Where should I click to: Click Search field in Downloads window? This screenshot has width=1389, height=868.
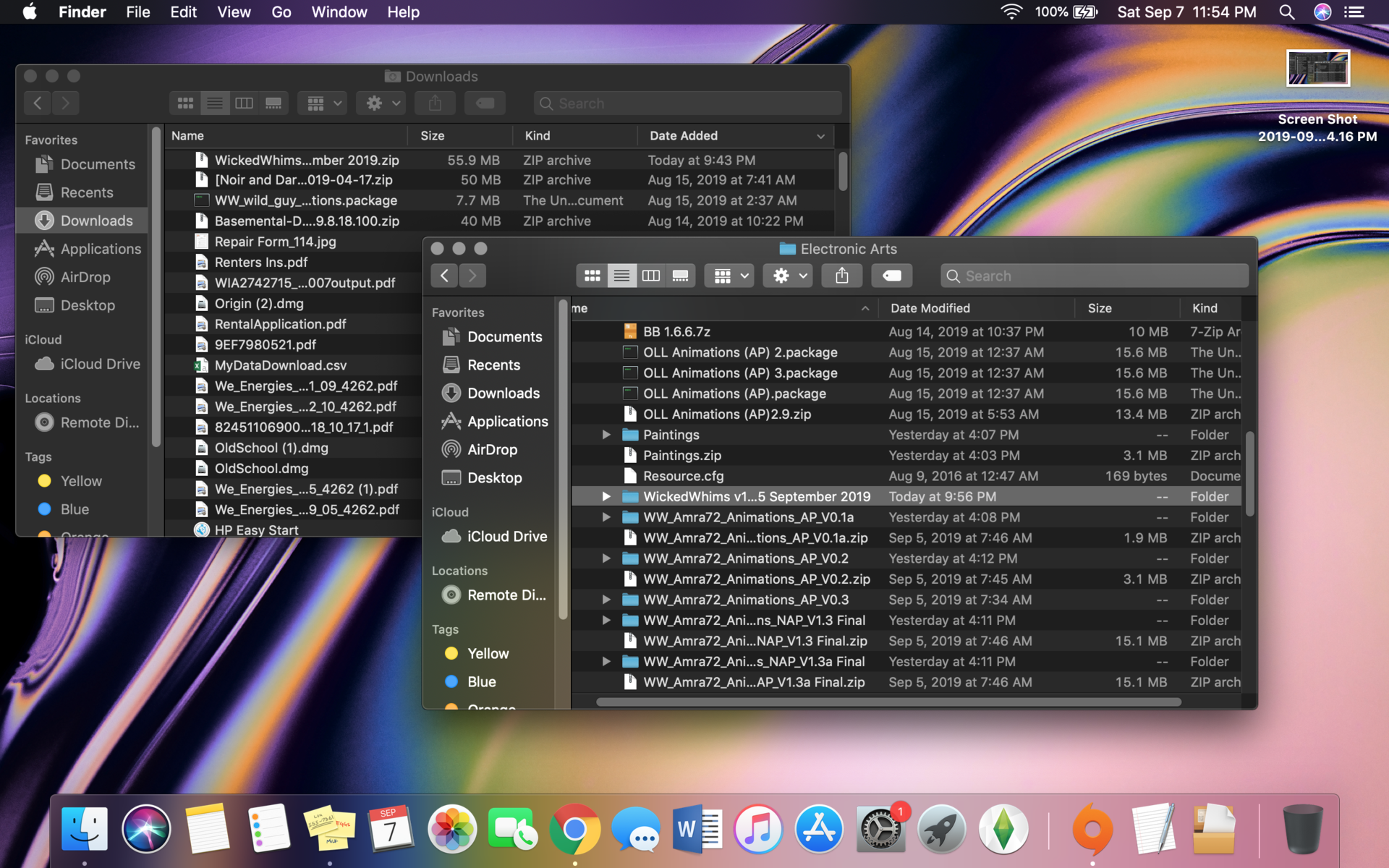point(687,103)
